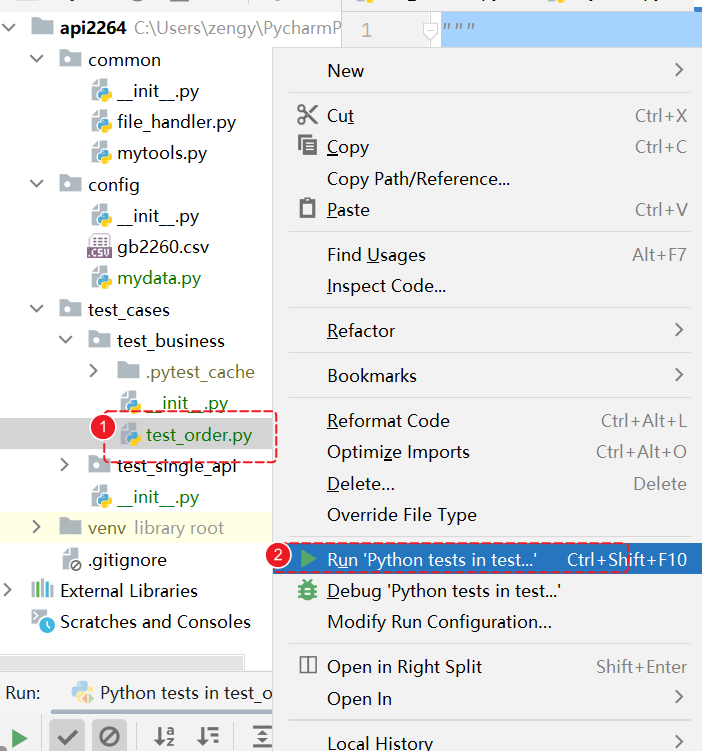
Task: Click the Debug bug icon
Action: coord(307,590)
